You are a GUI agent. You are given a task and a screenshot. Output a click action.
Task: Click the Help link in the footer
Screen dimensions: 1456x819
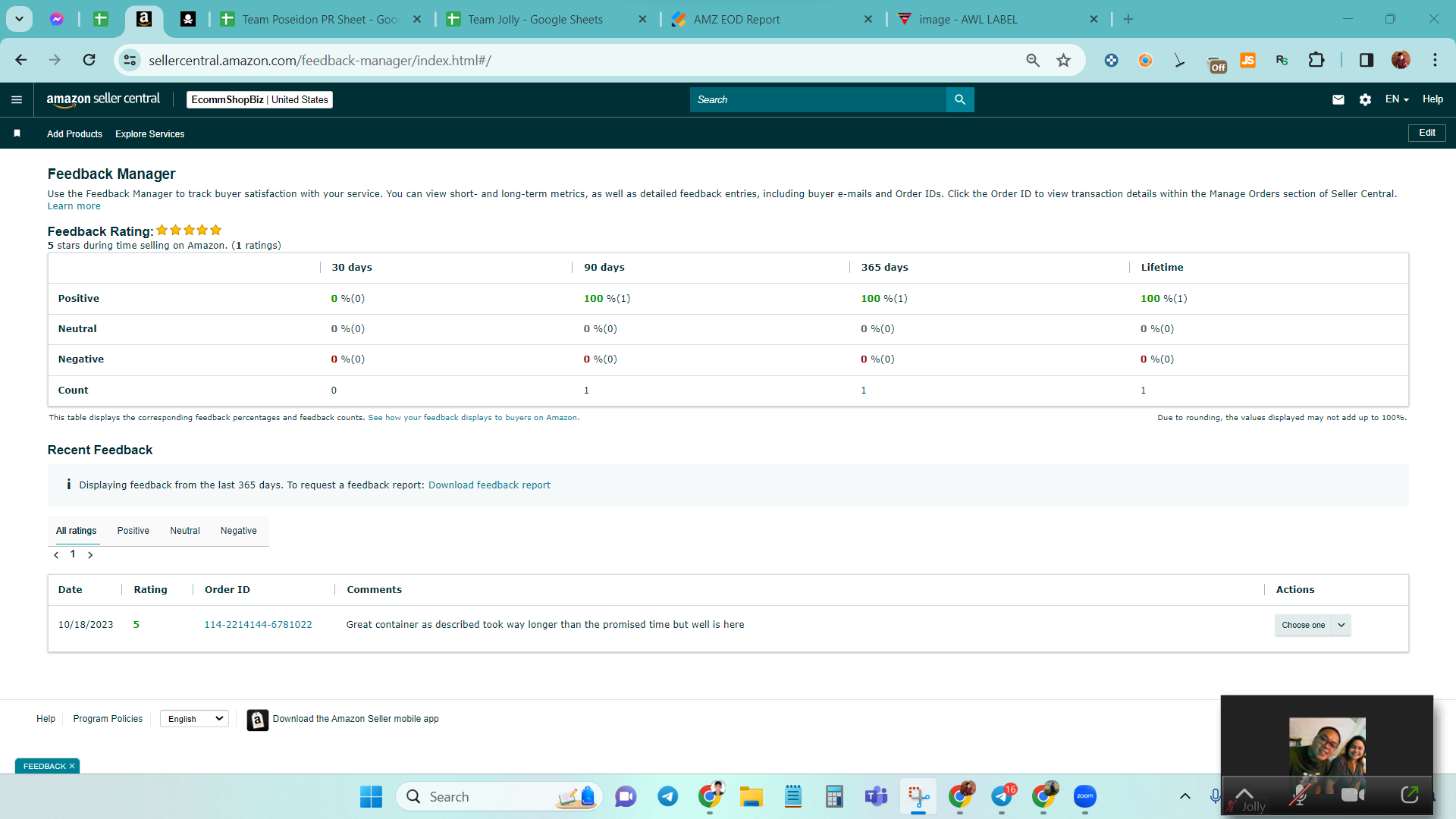[45, 719]
